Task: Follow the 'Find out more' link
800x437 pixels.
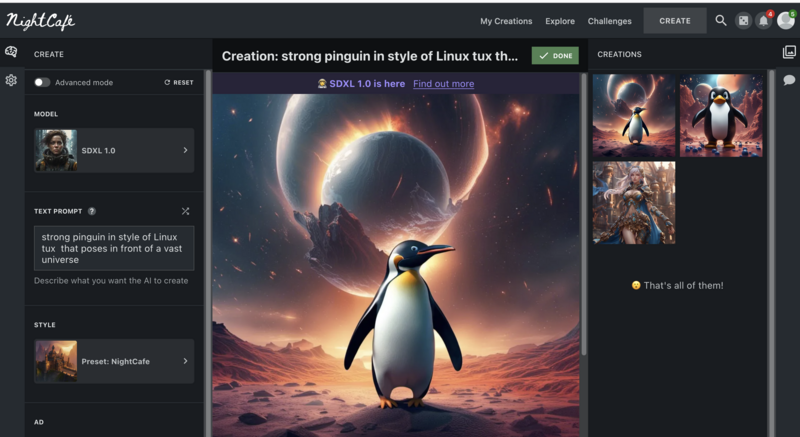Action: [443, 84]
